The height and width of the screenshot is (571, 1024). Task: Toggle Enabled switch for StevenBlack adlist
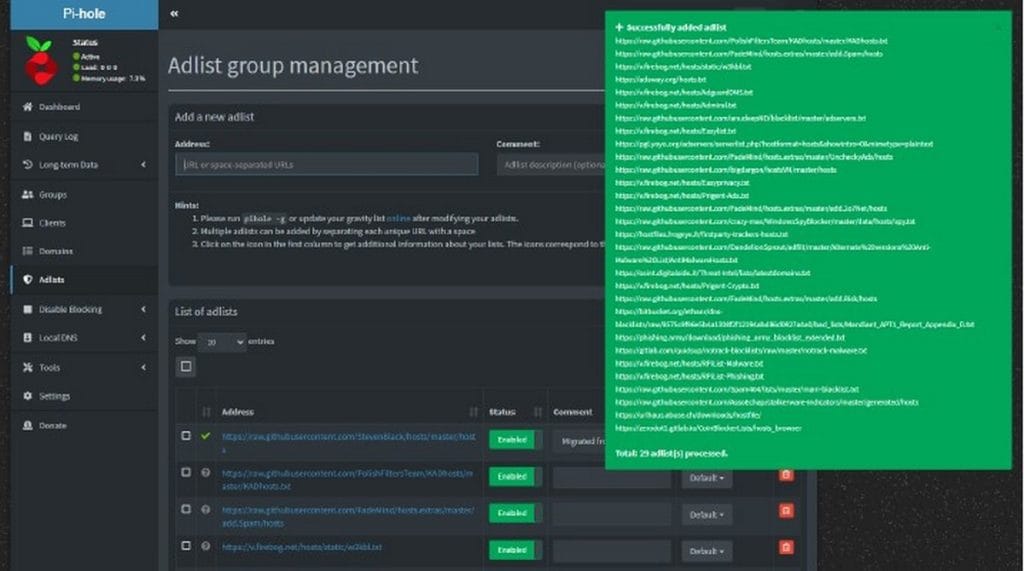[515, 440]
